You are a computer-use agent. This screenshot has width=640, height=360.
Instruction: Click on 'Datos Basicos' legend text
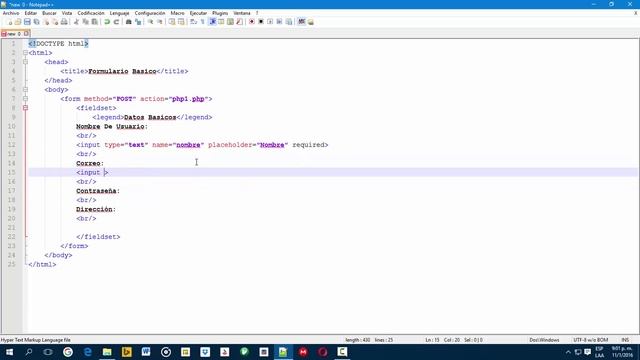150,117
